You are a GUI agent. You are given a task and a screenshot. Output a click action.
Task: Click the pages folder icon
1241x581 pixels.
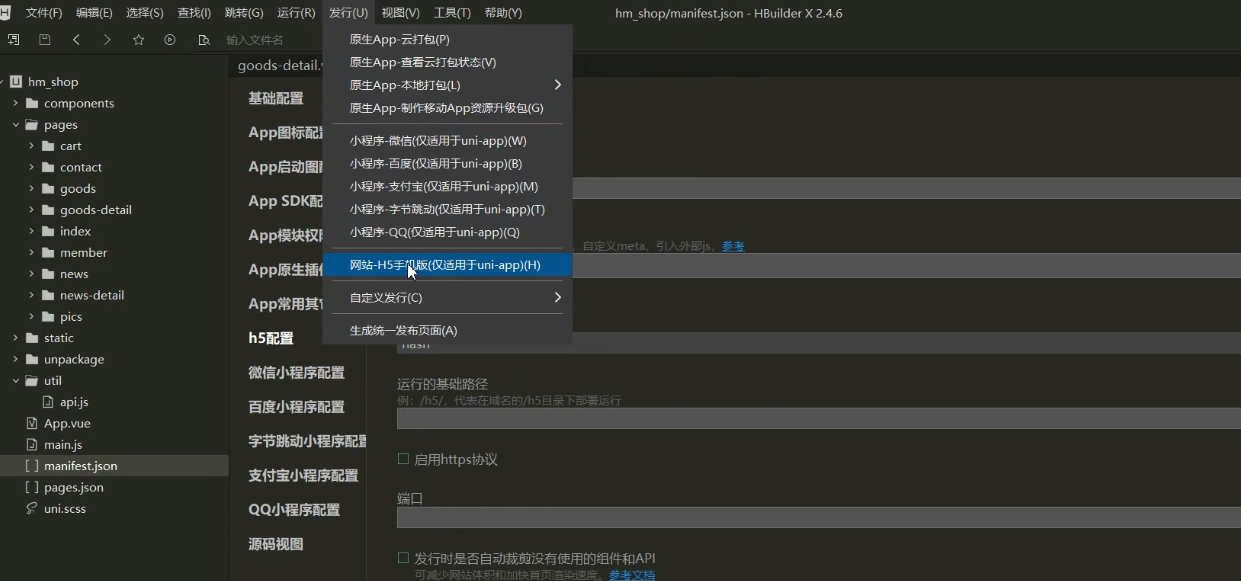32,125
